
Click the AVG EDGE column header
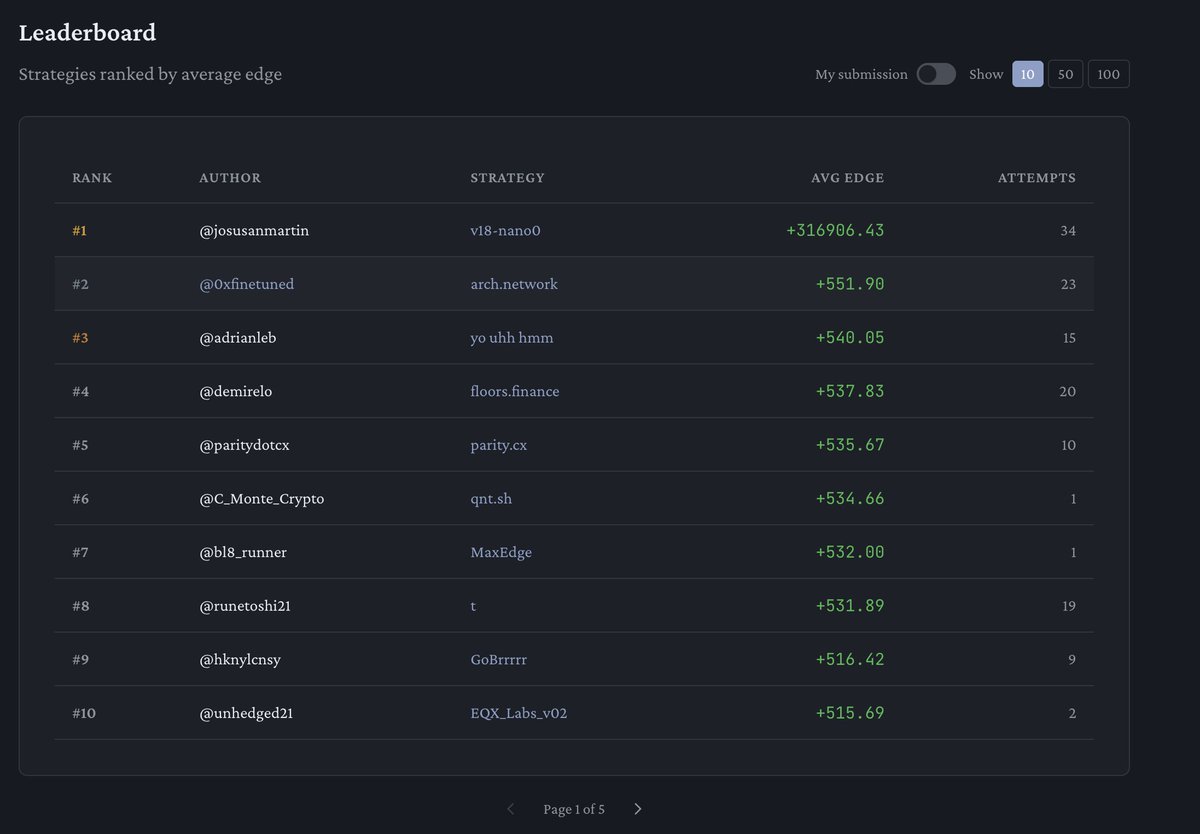pyautogui.click(x=848, y=178)
